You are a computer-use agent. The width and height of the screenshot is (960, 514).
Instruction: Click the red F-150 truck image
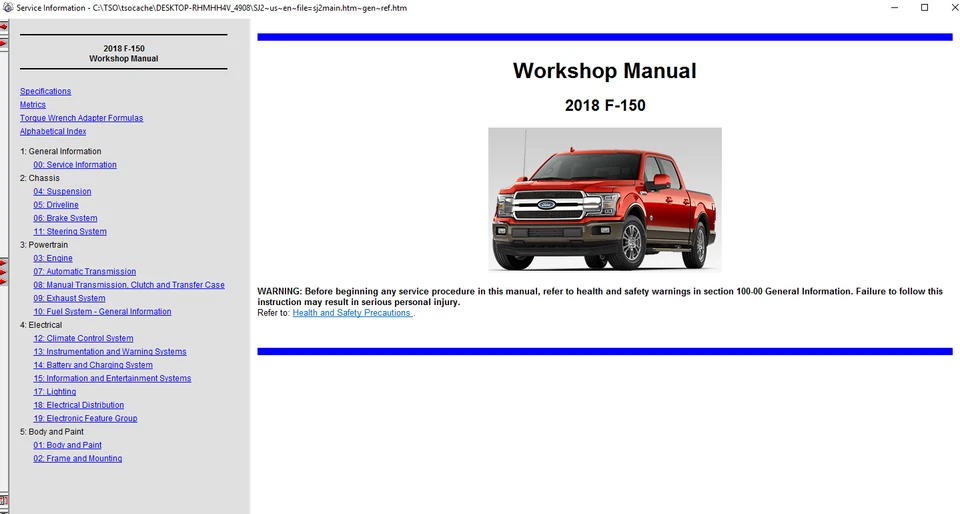coord(605,199)
